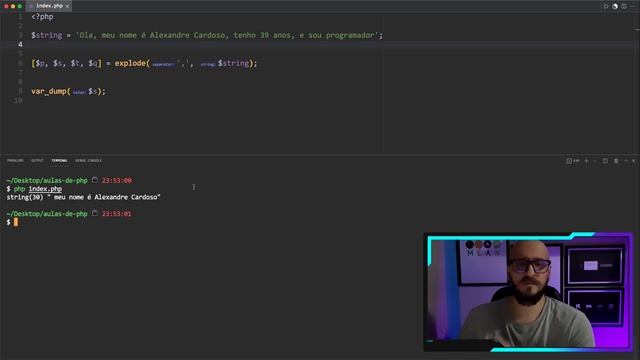The width and height of the screenshot is (640, 360).
Task: Click line number 4 in the gutter
Action: [x=20, y=44]
